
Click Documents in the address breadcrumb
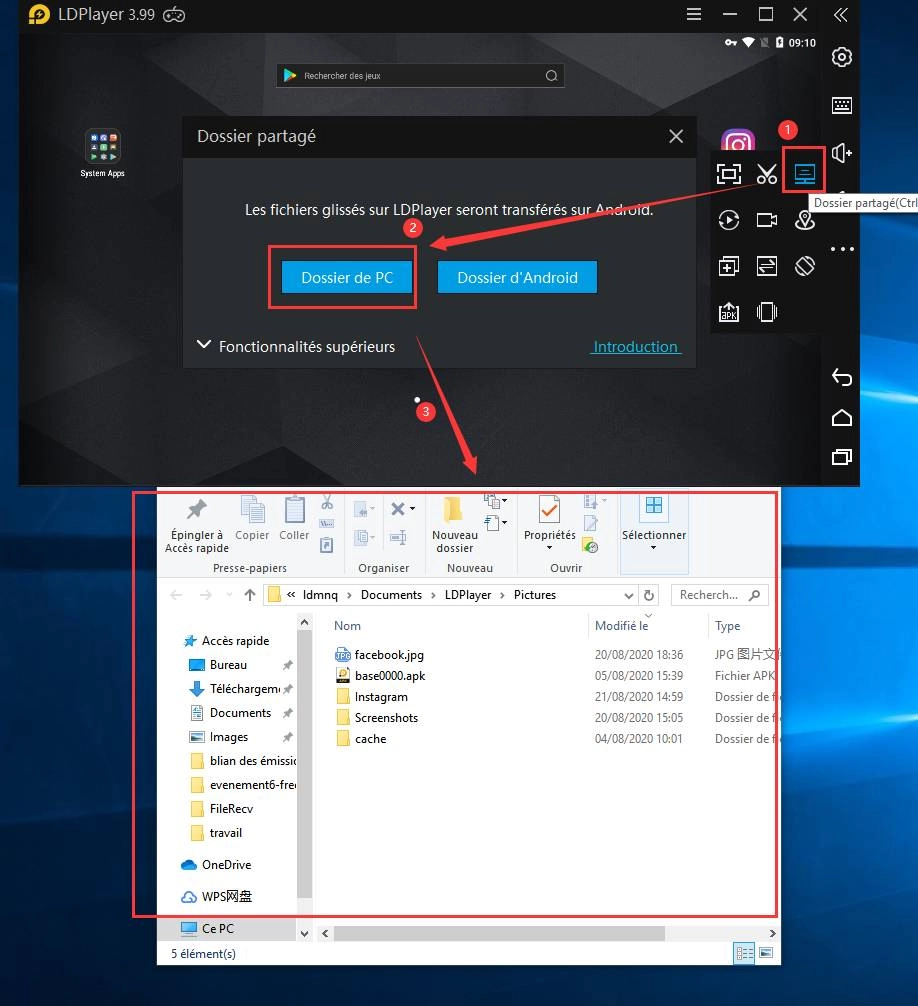pos(391,595)
